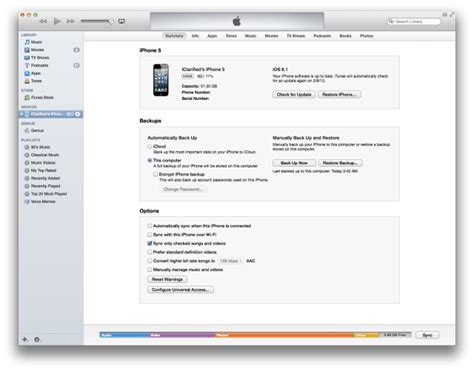Image resolution: width=474 pixels, height=371 pixels.
Task: Adjust the volume slider in the toolbar
Action: click(x=97, y=21)
